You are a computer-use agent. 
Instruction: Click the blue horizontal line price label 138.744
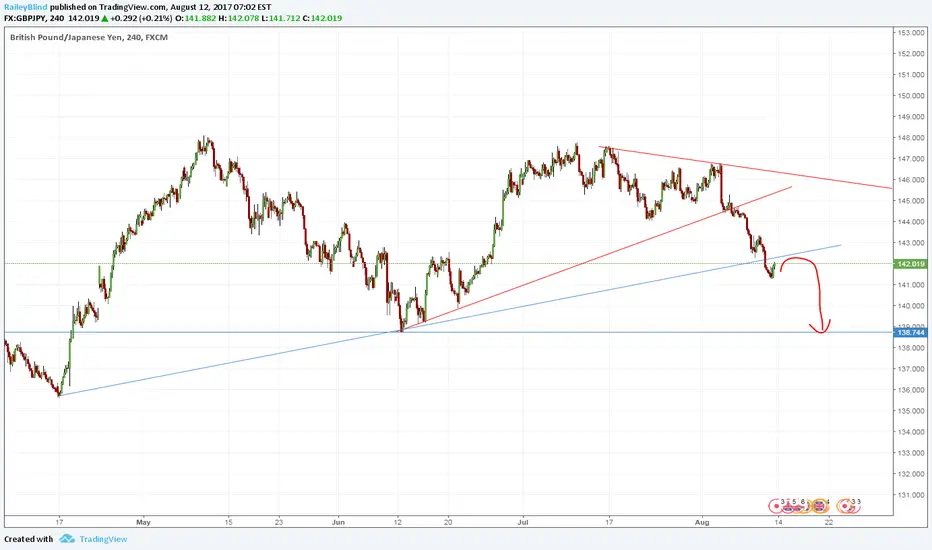point(909,332)
